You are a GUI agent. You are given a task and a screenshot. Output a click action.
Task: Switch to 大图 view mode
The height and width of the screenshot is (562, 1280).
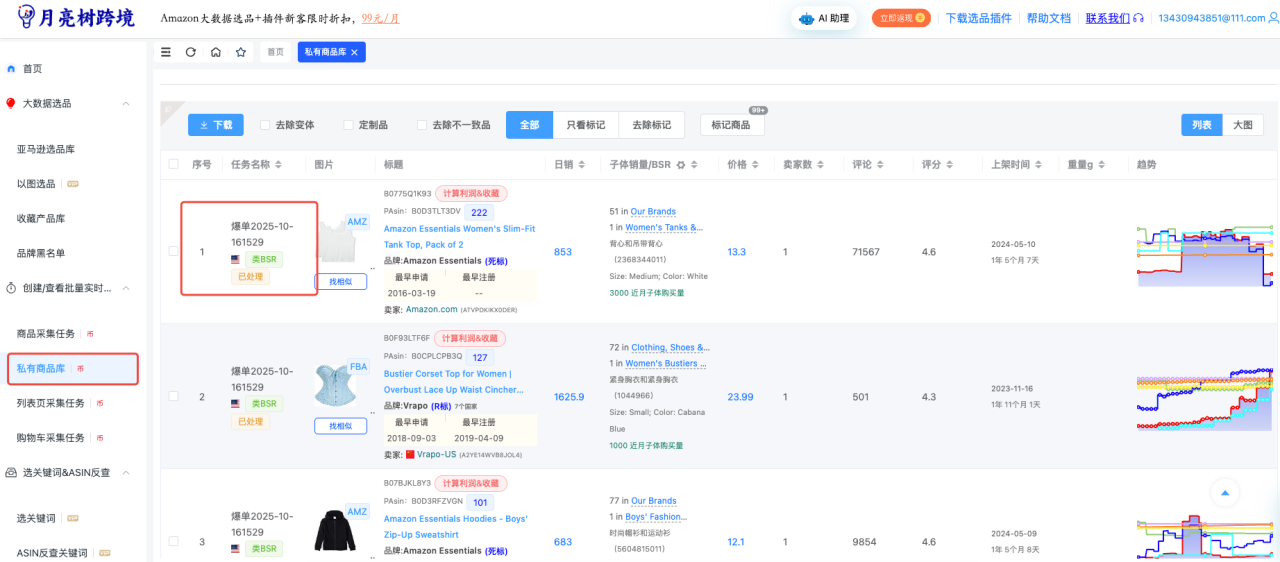[x=1242, y=125]
